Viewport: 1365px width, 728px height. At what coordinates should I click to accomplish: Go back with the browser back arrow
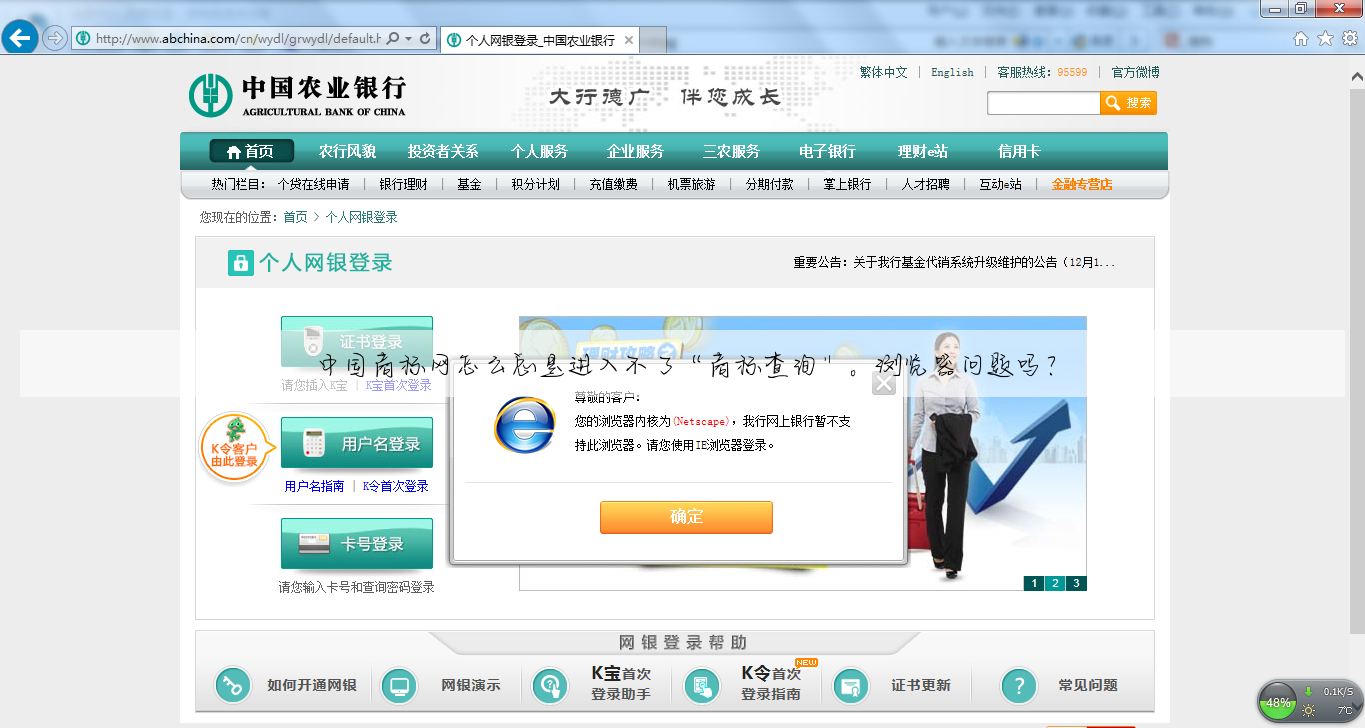20,38
